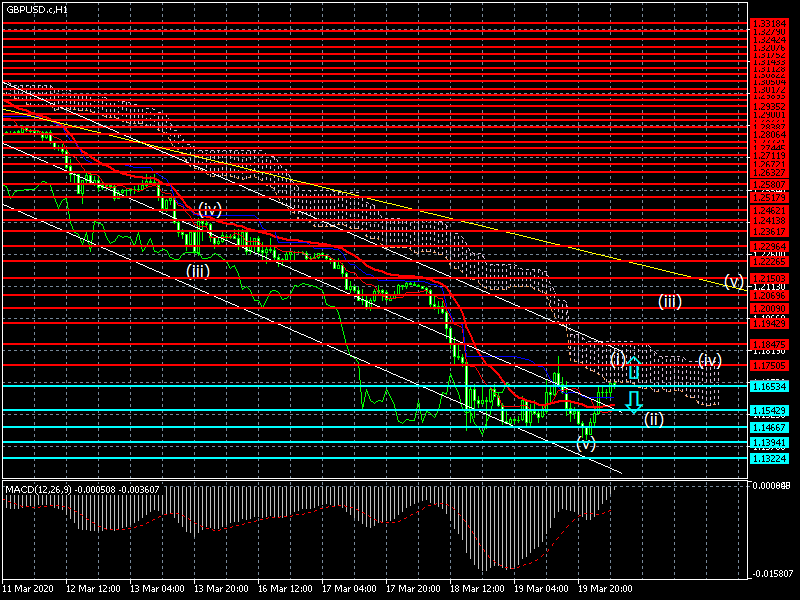The width and height of the screenshot is (800, 600).
Task: Click the 1.24138 price level label
Action: tap(770, 221)
